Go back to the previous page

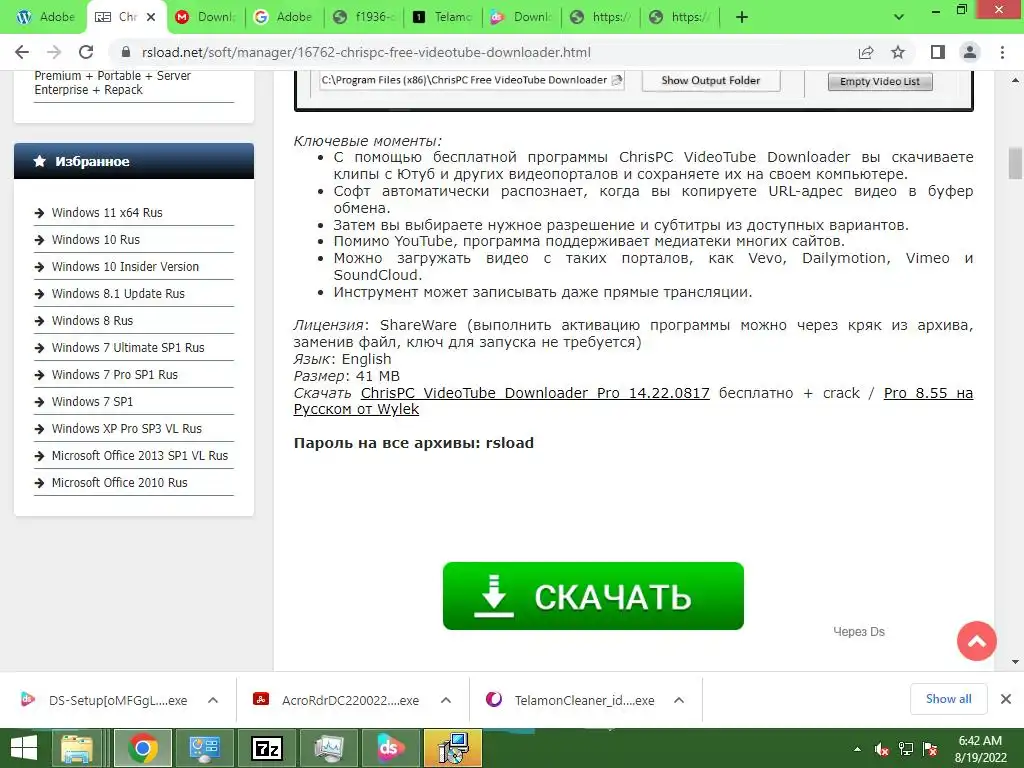[22, 52]
